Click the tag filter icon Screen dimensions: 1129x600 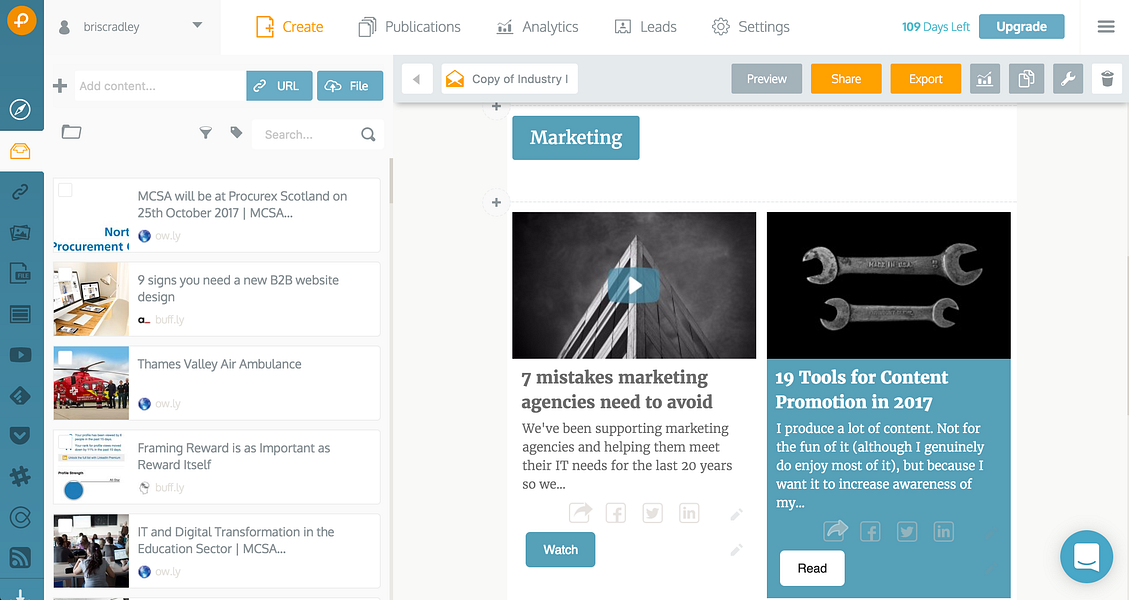(x=236, y=133)
